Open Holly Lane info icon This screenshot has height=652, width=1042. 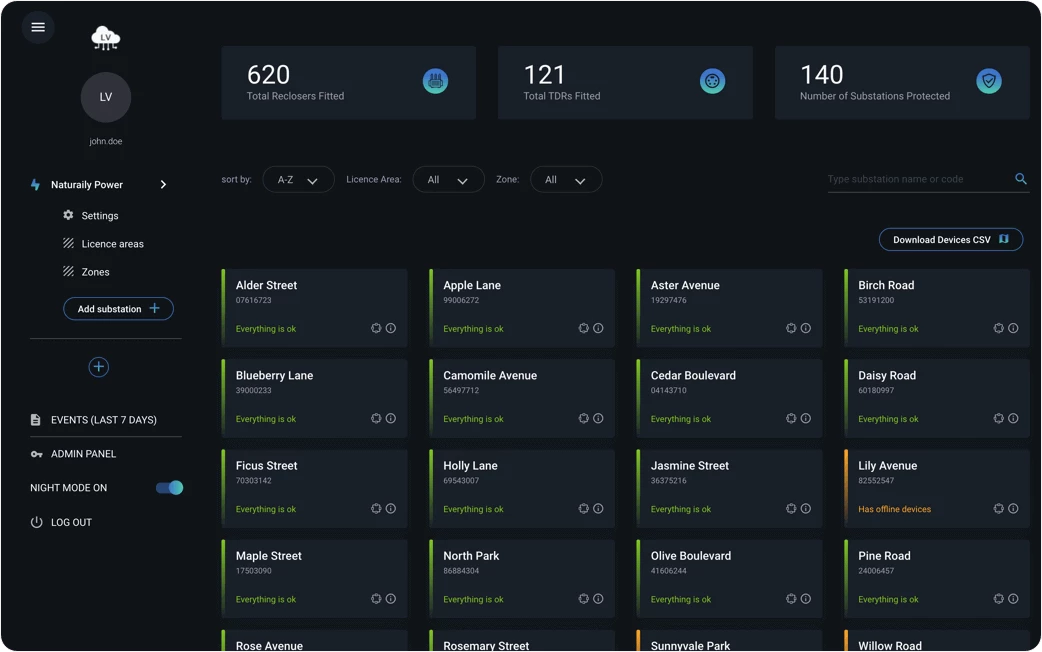pyautogui.click(x=598, y=509)
